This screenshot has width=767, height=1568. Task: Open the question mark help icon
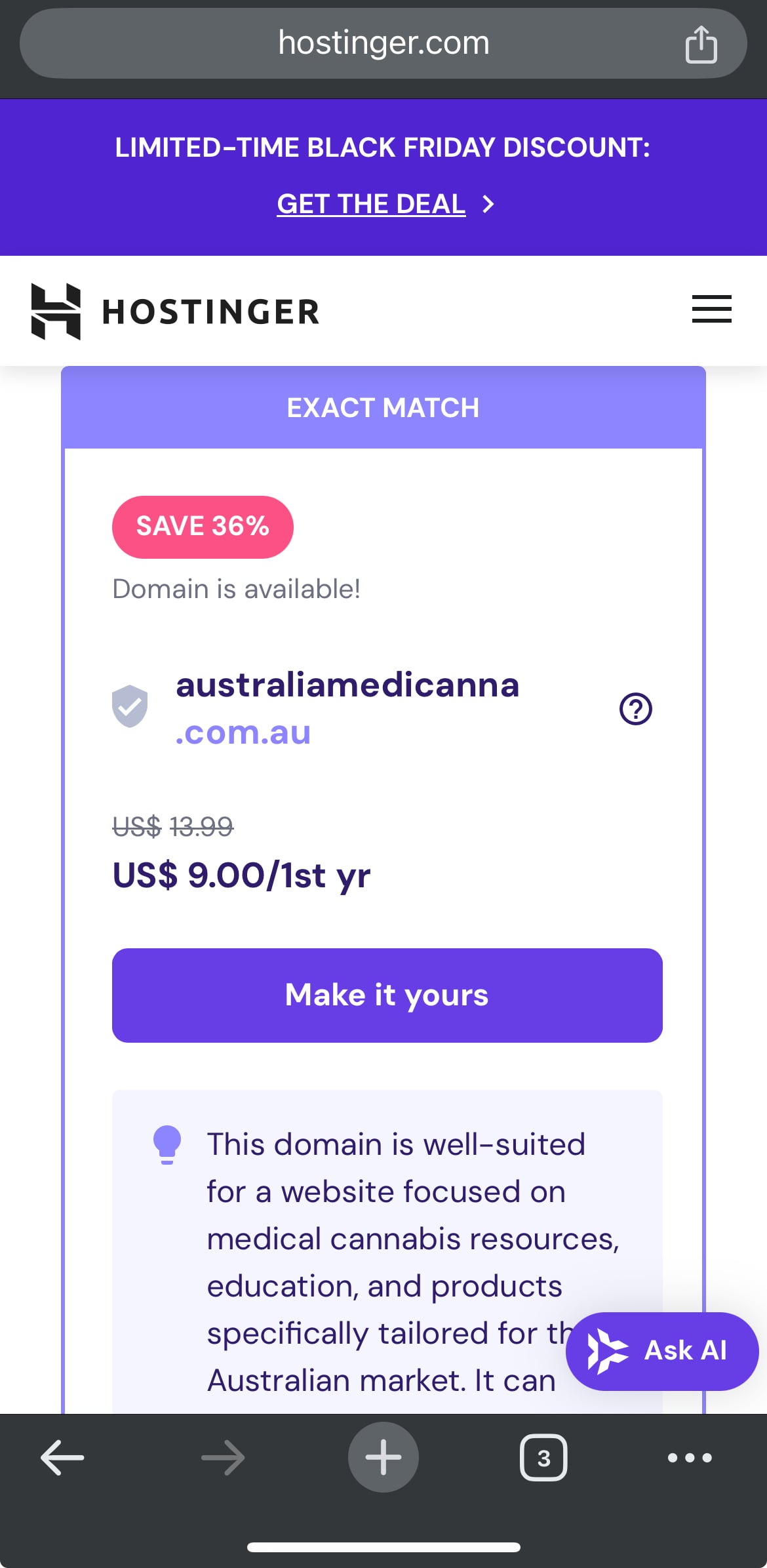click(x=635, y=709)
